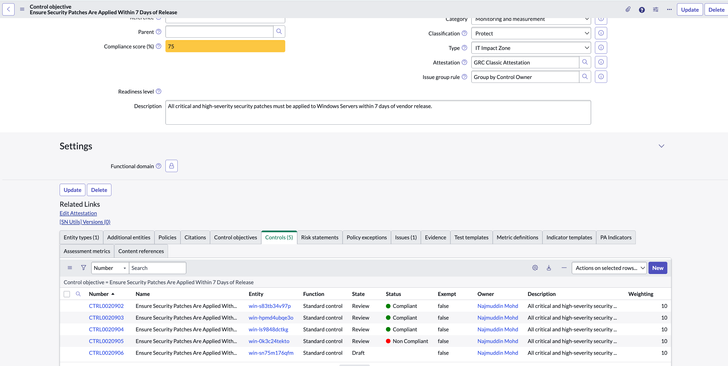This screenshot has width=728, height=366.
Task: Collapse the Settings section chevron
Action: (662, 146)
